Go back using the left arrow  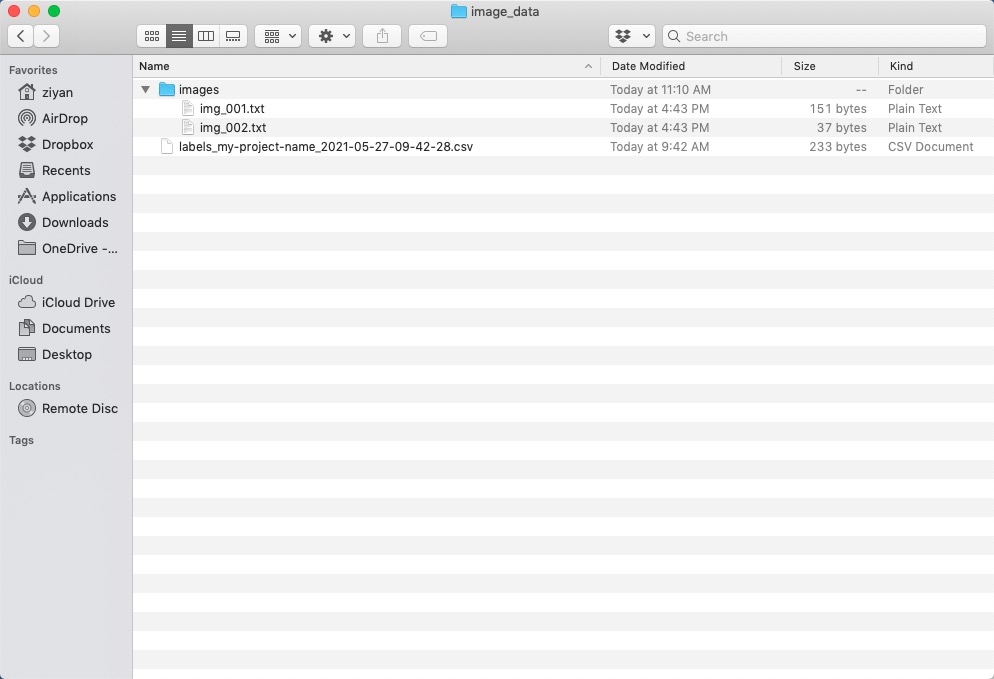coord(21,36)
